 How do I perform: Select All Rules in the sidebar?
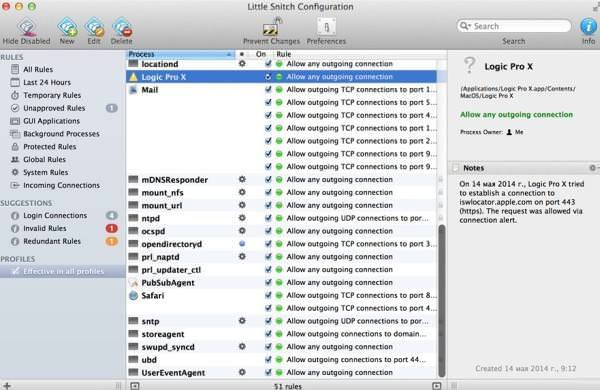coord(38,69)
